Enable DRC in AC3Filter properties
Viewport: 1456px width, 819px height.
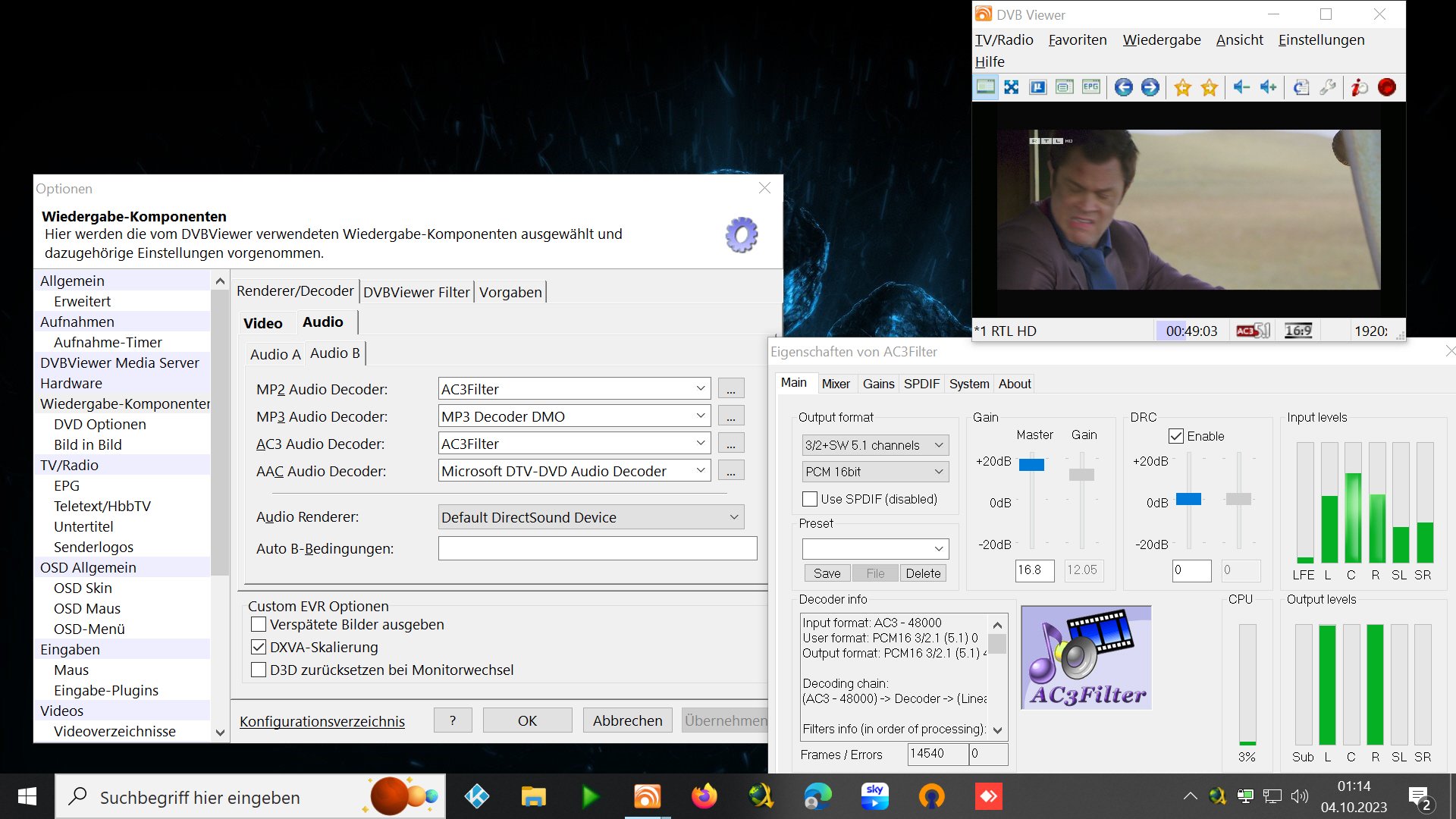[1175, 436]
